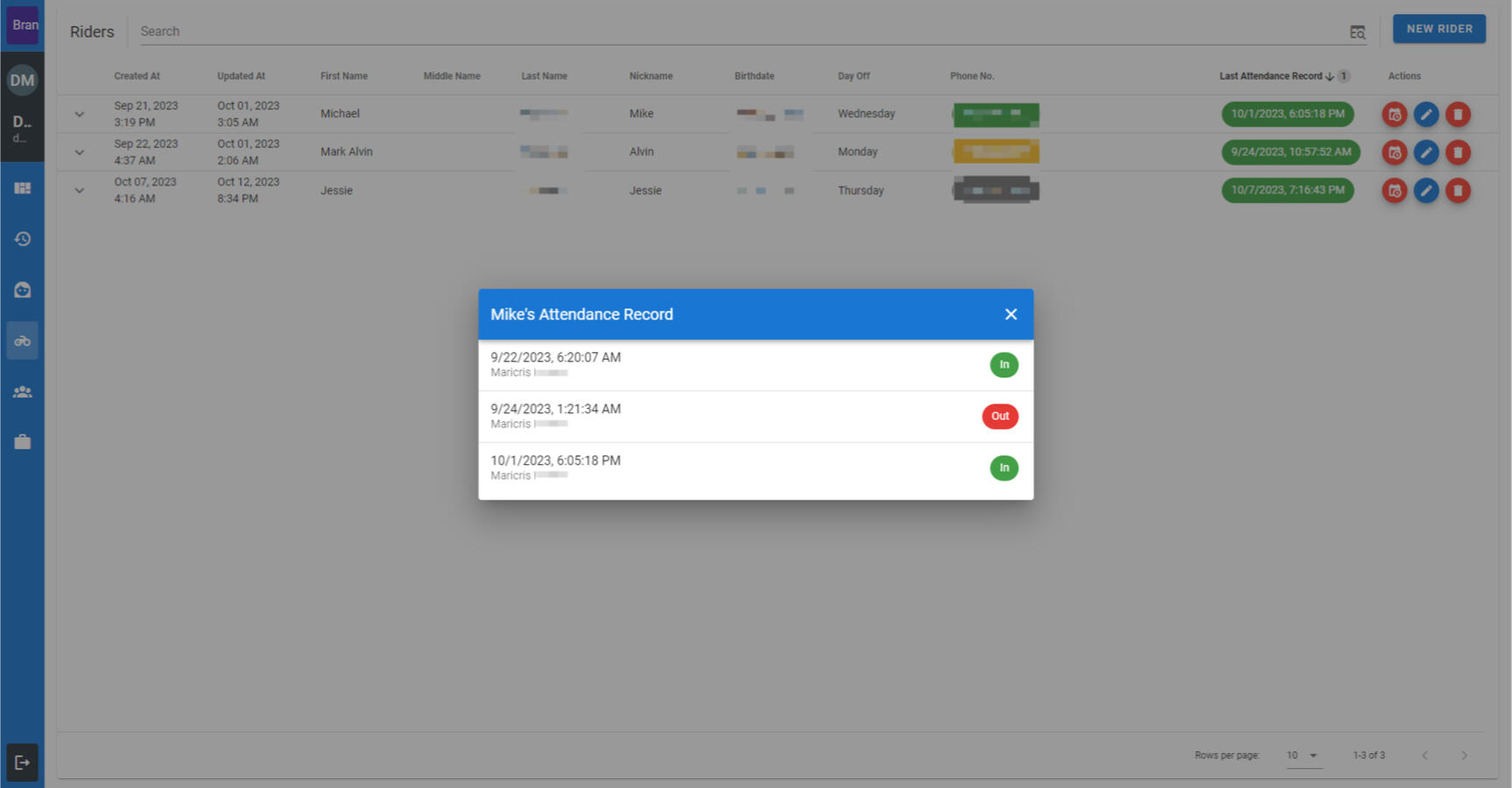Sort by Created At column header
1512x788 pixels.
pos(137,76)
